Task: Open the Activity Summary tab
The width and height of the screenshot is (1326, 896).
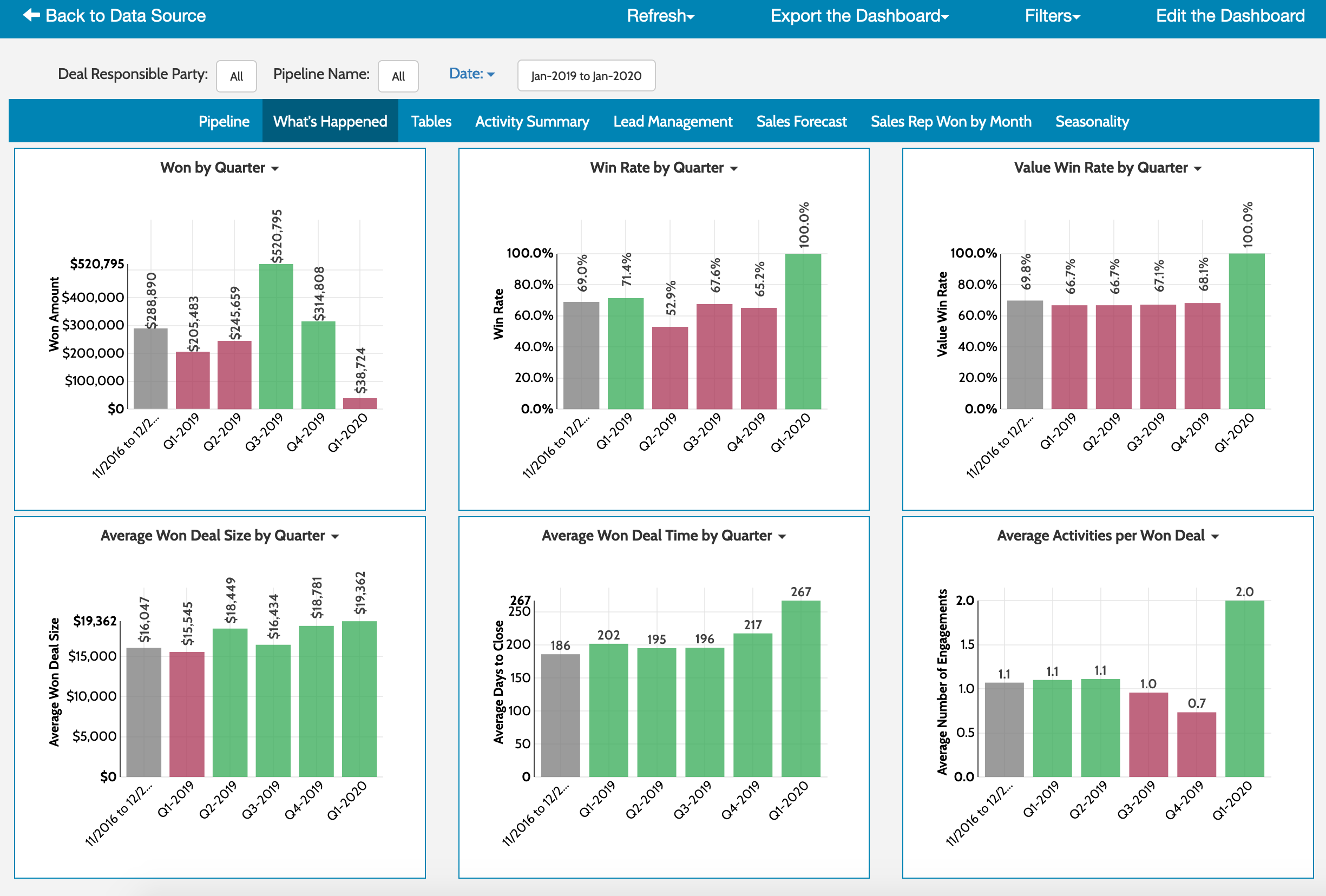Action: tap(532, 121)
